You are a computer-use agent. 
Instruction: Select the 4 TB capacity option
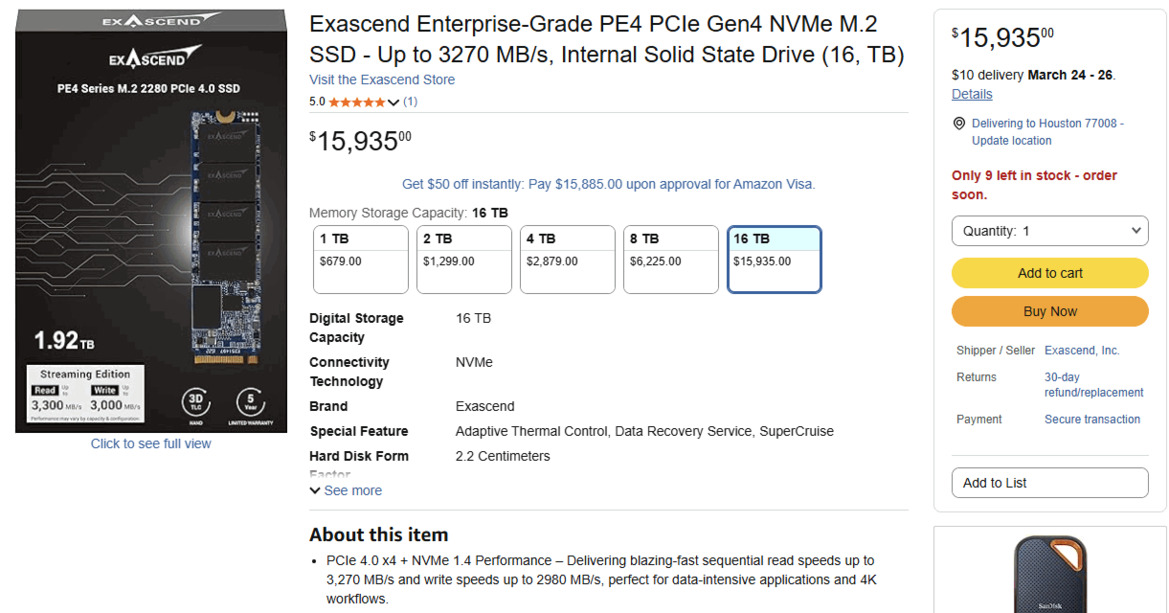click(567, 259)
